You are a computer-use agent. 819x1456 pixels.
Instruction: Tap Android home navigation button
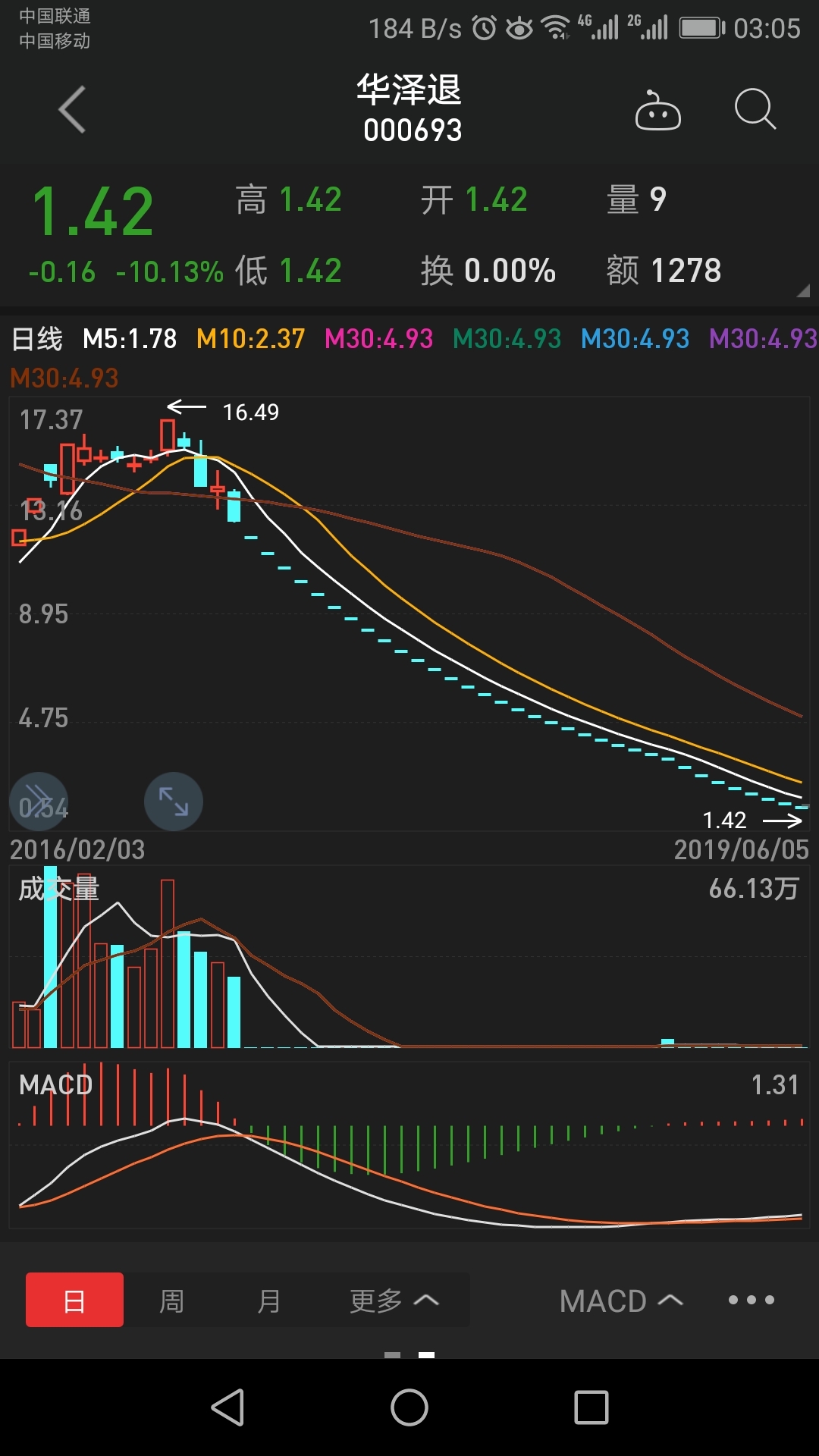tap(409, 1408)
